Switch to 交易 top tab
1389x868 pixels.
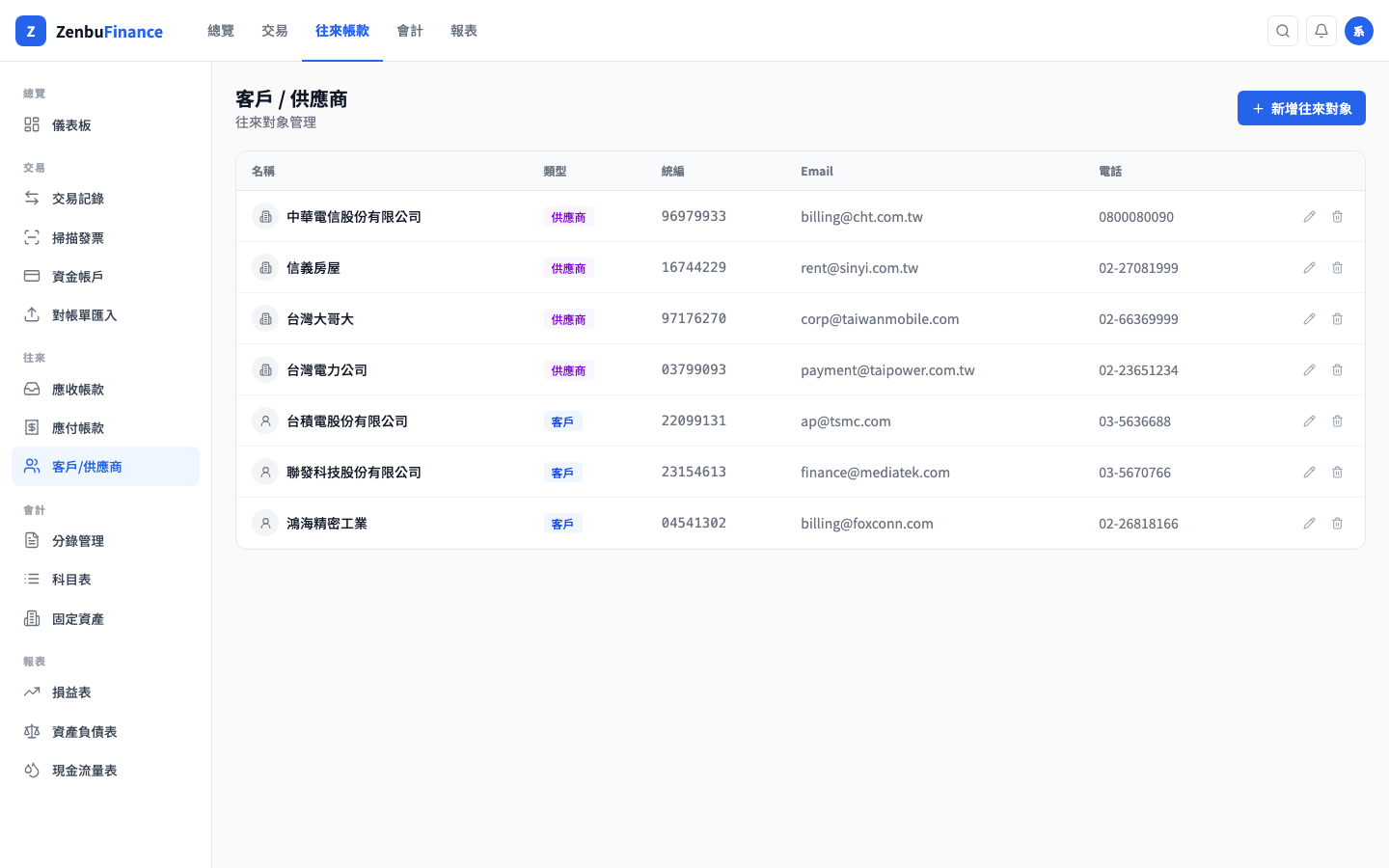click(275, 31)
